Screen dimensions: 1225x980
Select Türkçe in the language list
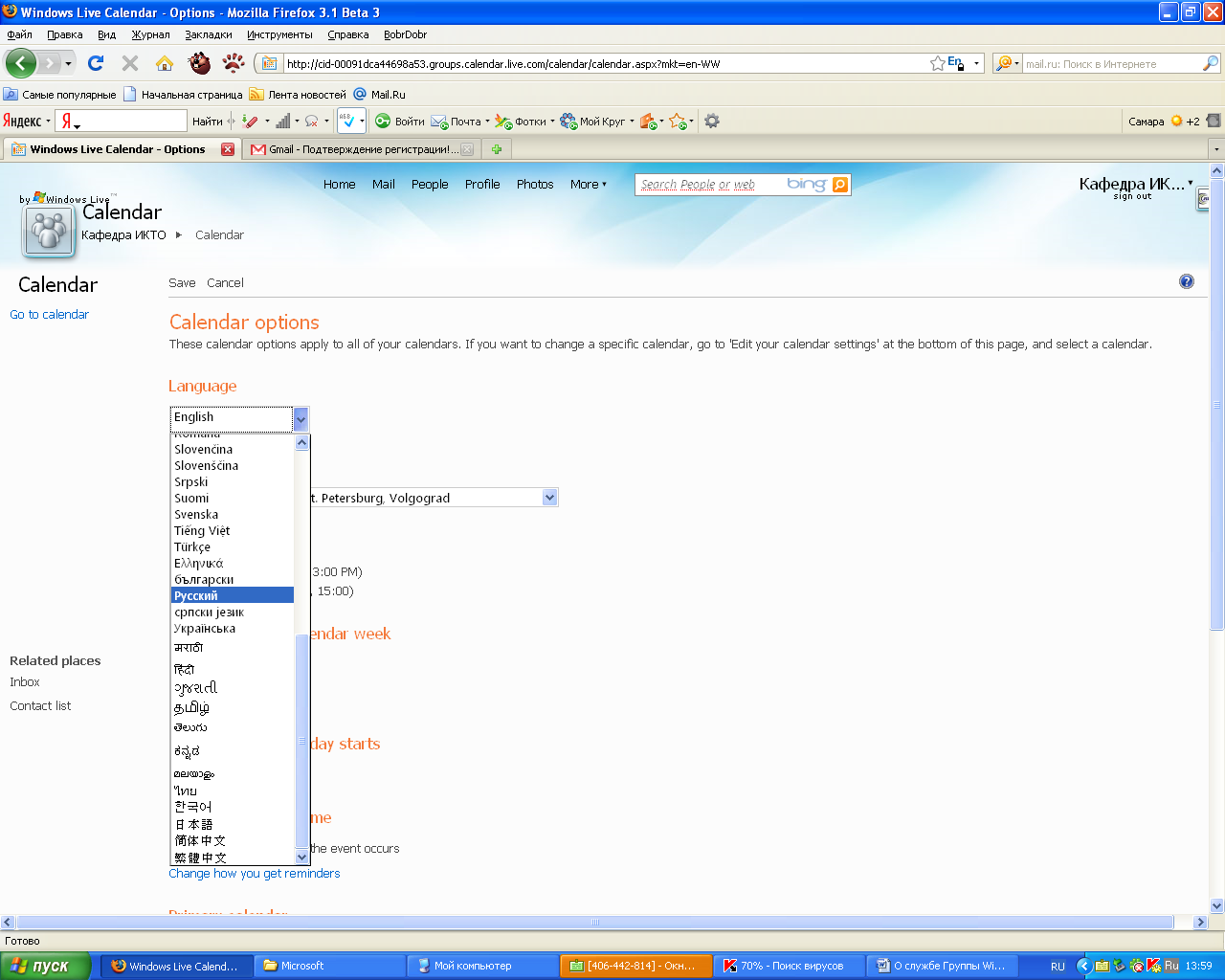tap(233, 547)
